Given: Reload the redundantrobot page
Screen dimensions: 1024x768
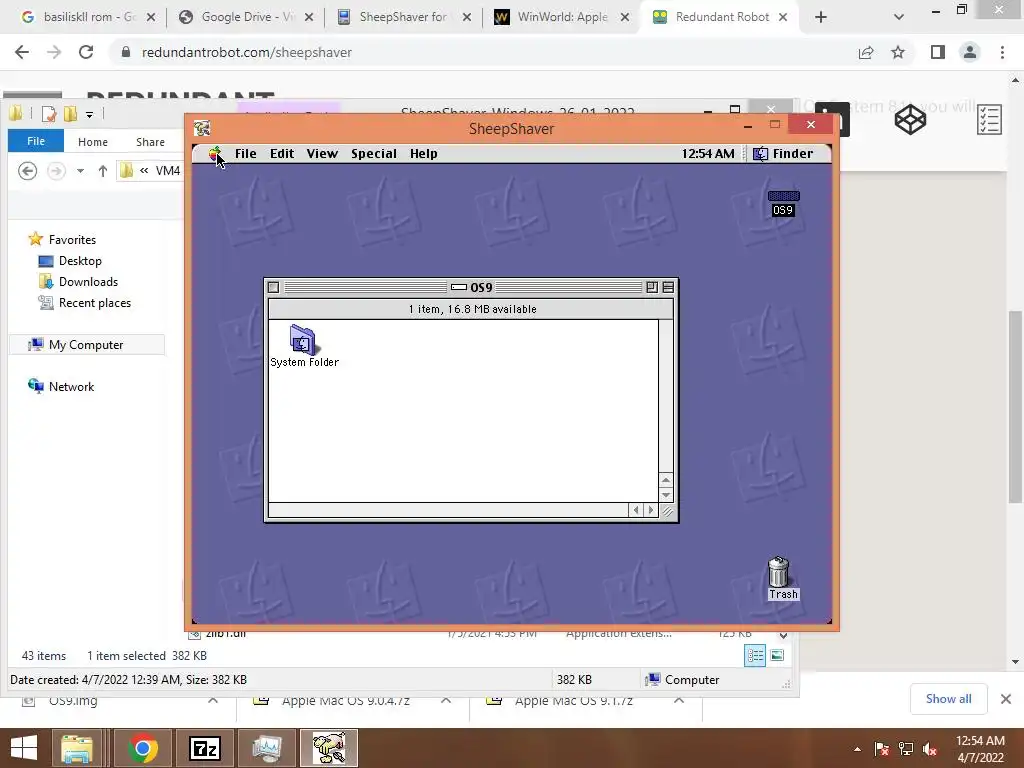Looking at the screenshot, I should [86, 52].
